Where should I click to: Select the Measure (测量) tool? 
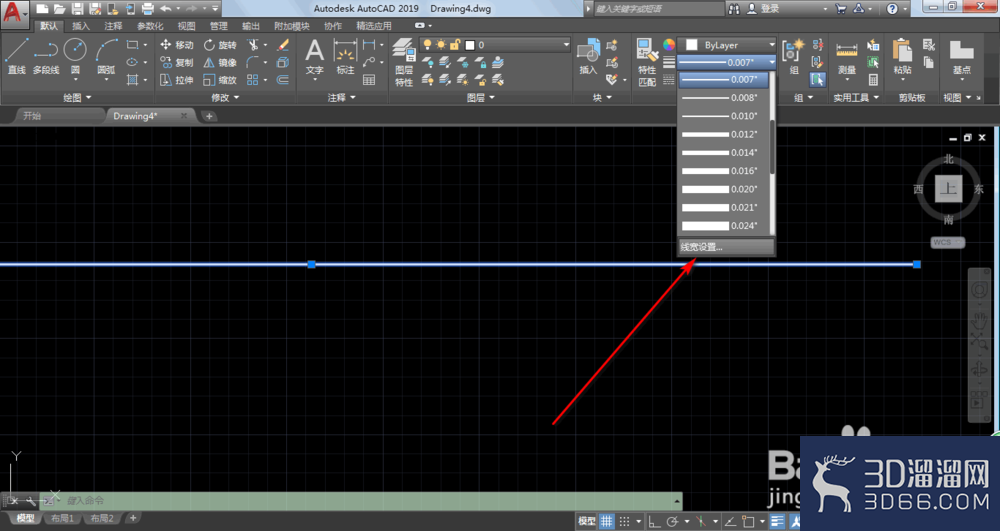point(847,57)
